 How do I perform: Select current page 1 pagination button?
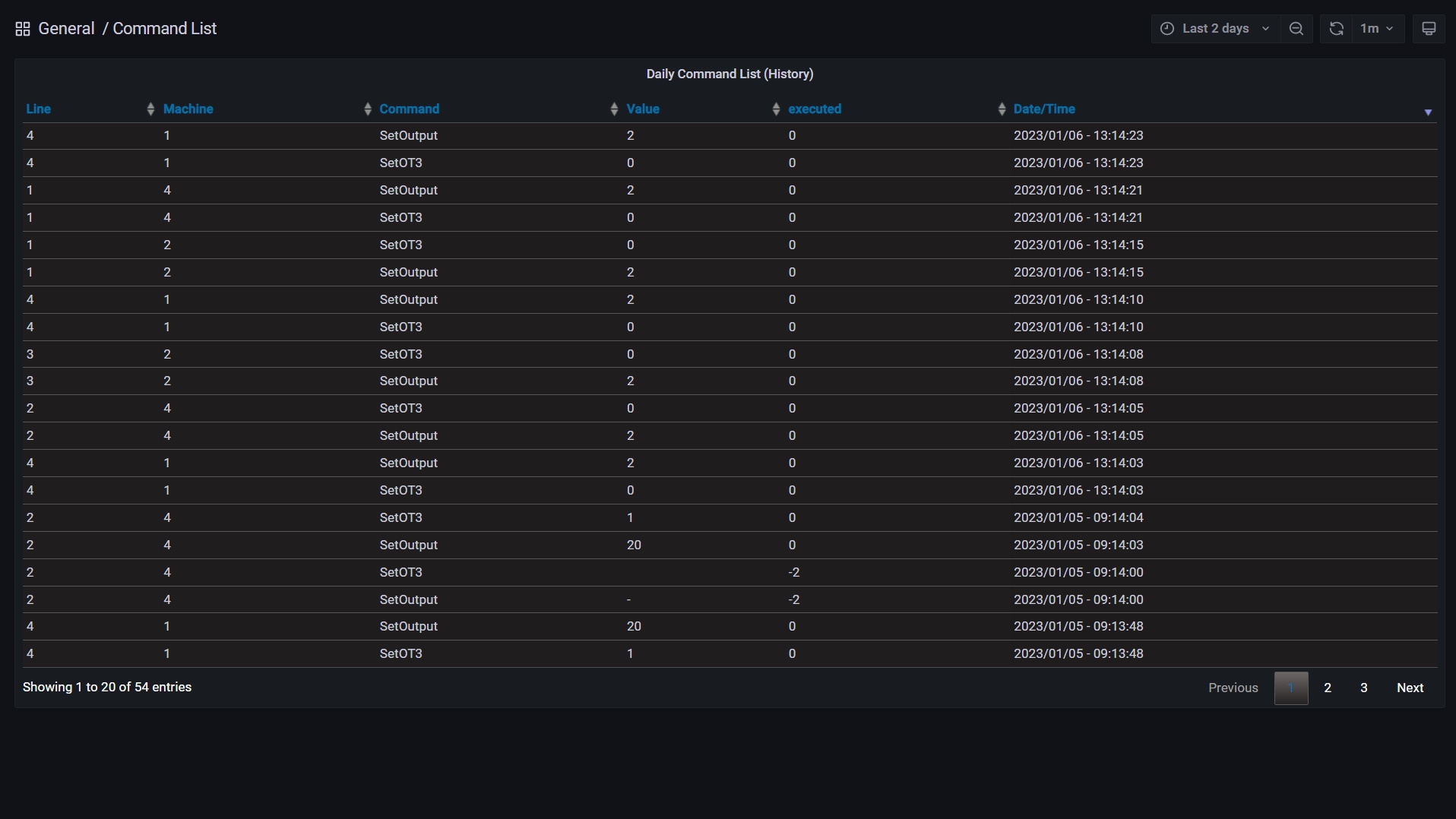(1290, 688)
